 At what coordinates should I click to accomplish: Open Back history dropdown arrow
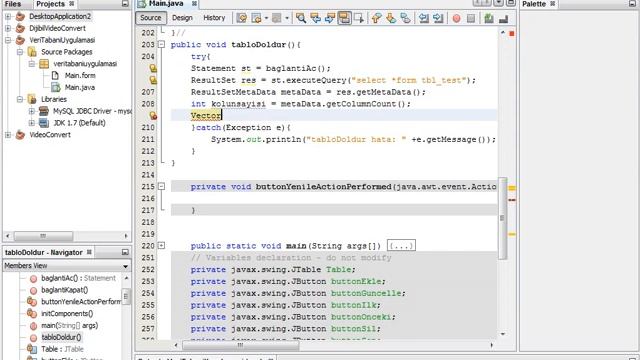[x=266, y=18]
